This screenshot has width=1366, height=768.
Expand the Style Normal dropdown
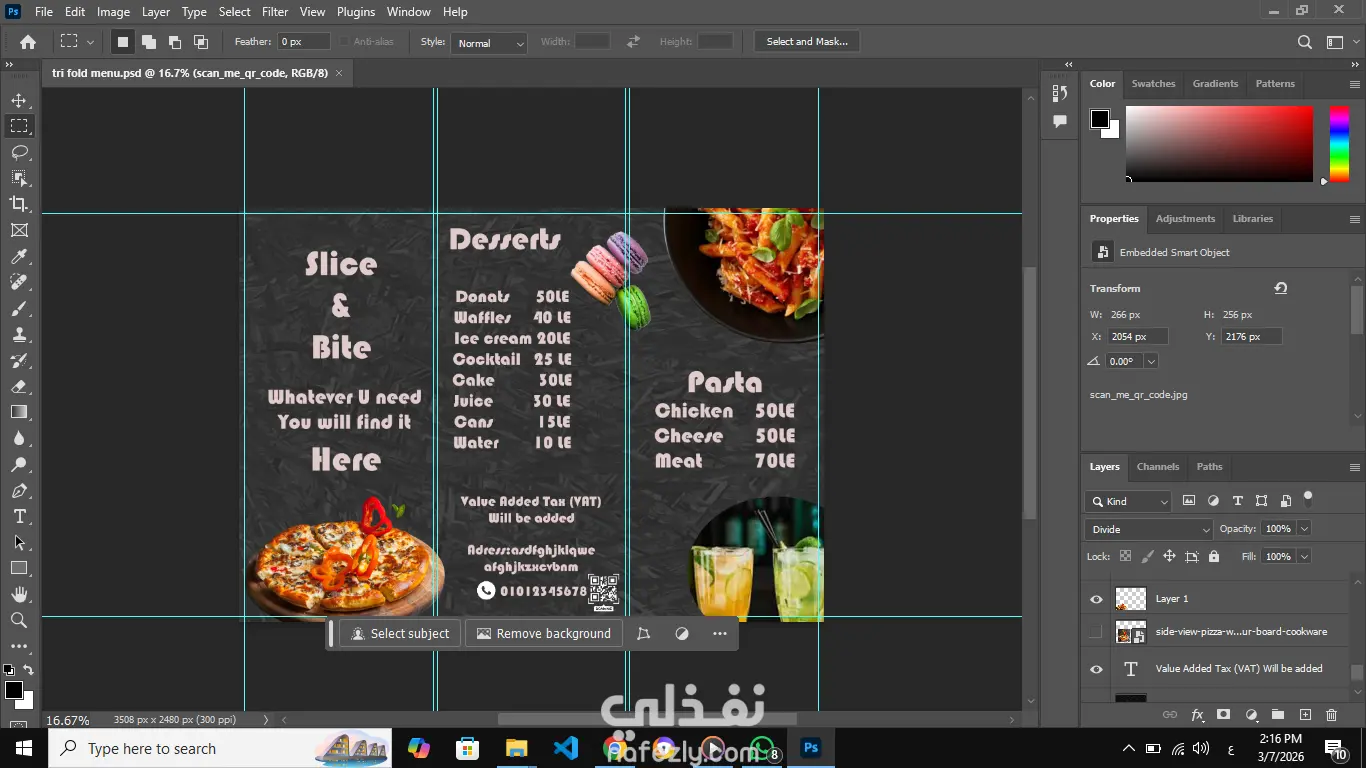[488, 43]
